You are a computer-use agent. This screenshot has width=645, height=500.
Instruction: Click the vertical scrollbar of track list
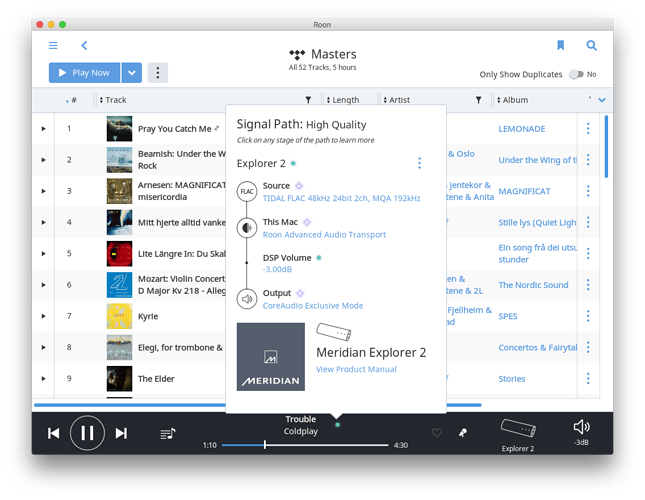(x=606, y=146)
